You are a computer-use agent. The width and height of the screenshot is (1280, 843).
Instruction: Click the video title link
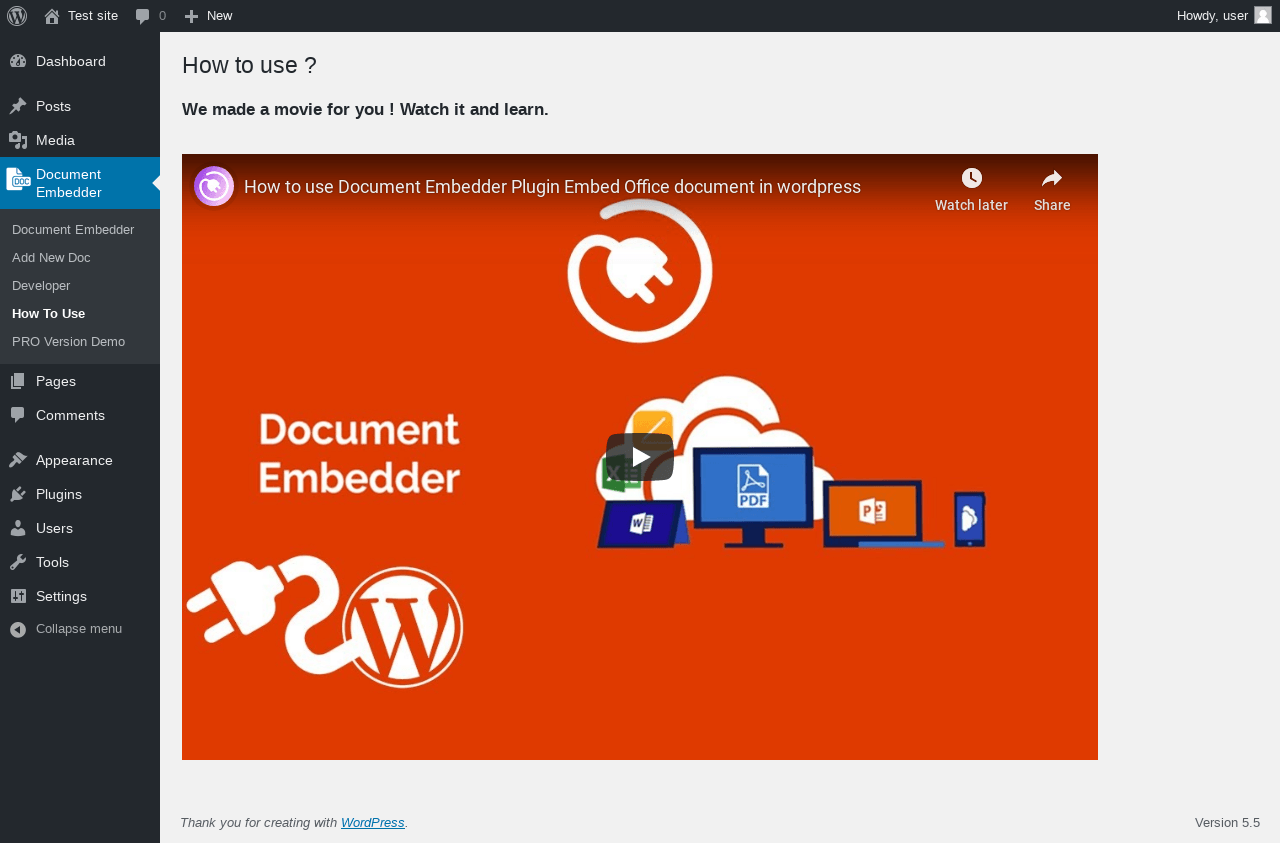click(552, 187)
